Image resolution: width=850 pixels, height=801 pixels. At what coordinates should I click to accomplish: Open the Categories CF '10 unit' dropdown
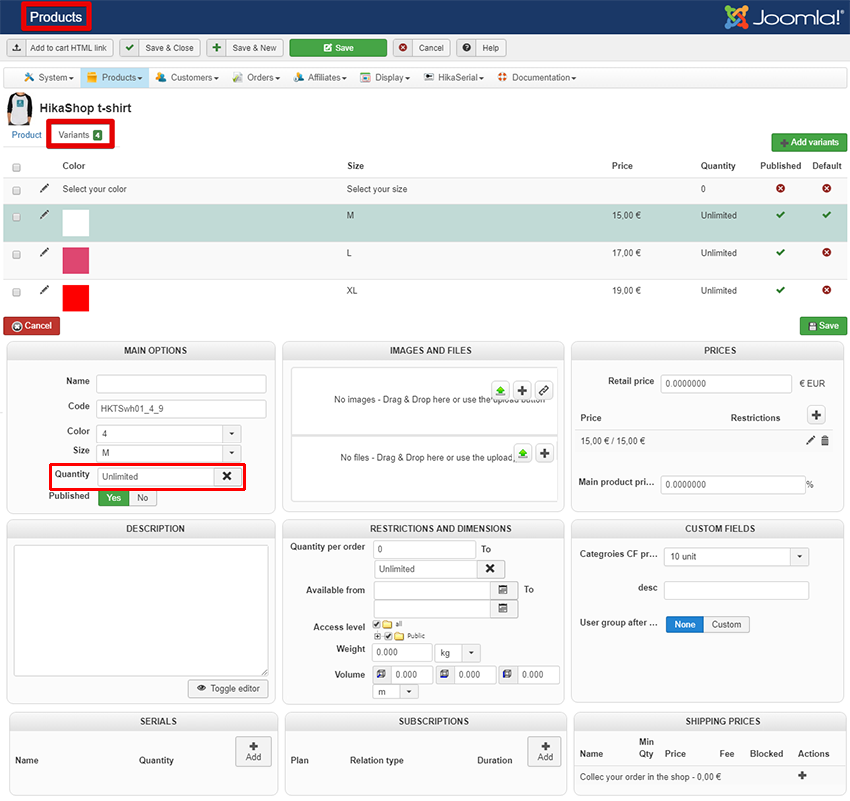736,557
